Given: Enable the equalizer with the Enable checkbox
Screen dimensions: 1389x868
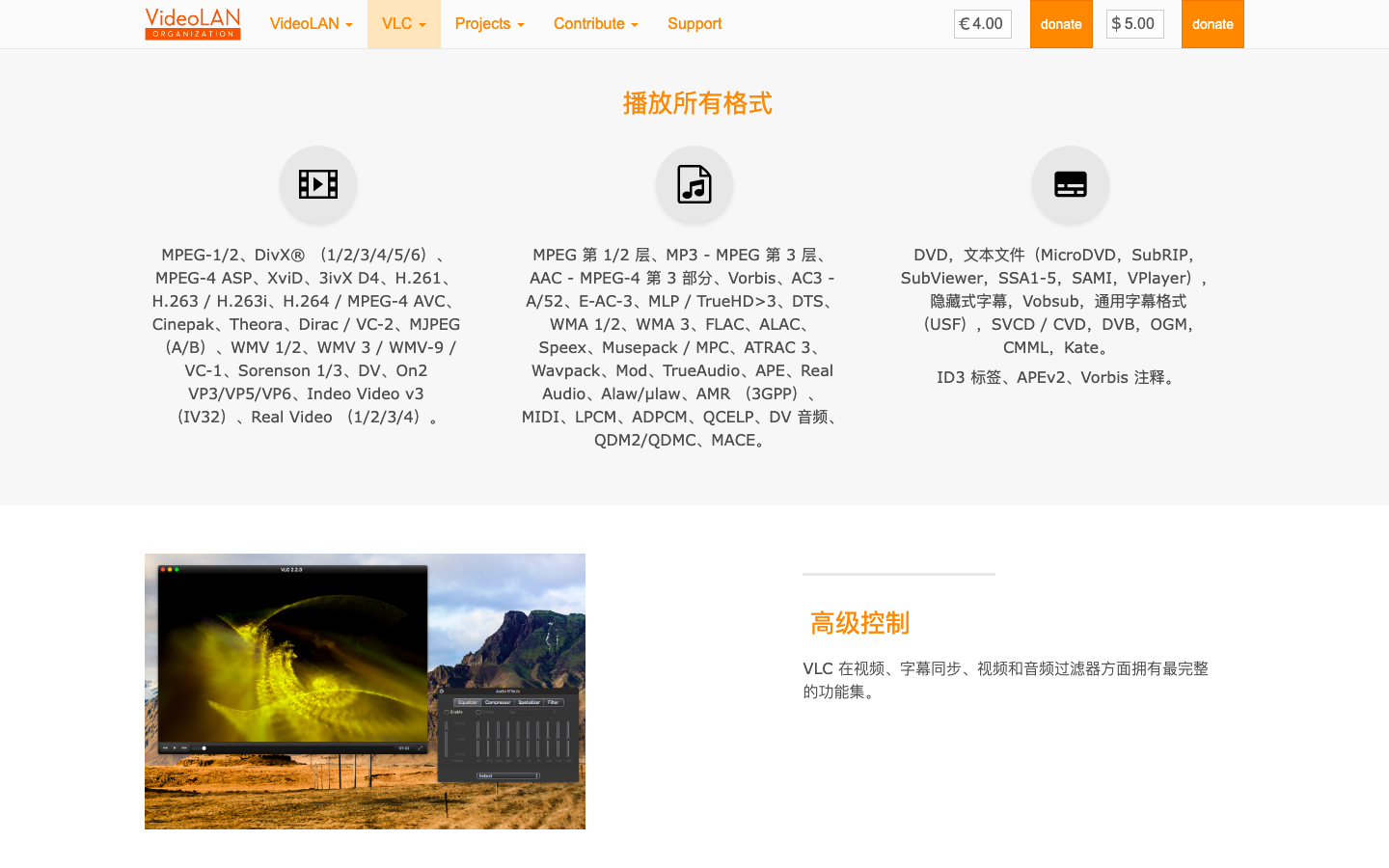Looking at the screenshot, I should pyautogui.click(x=447, y=712).
